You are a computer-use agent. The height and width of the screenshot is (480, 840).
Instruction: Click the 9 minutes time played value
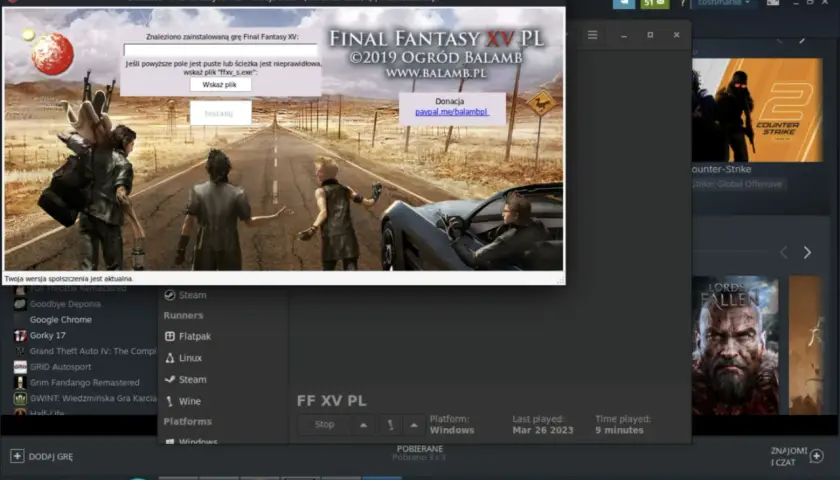pos(619,430)
